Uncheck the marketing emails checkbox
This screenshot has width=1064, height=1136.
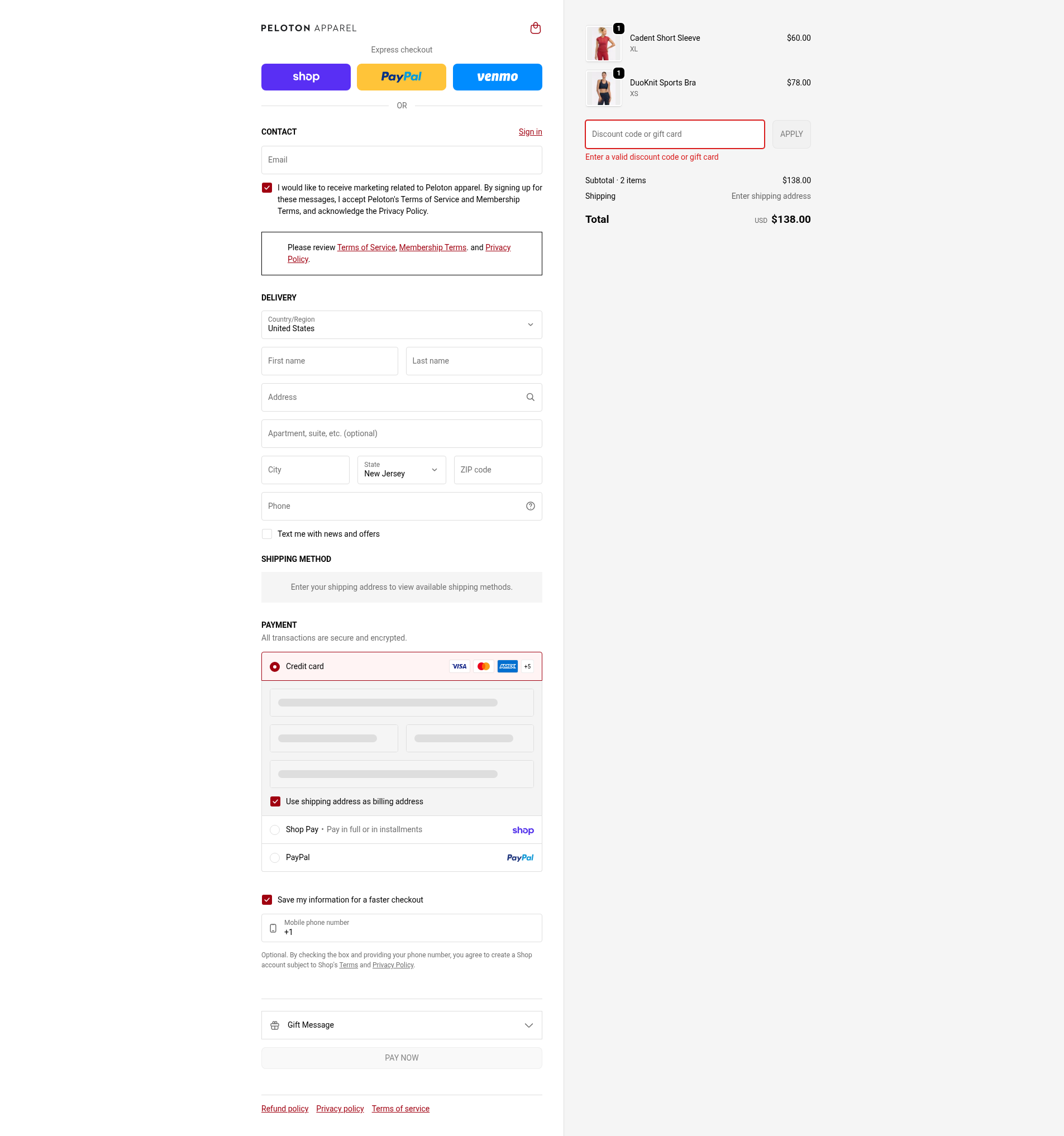(x=266, y=188)
